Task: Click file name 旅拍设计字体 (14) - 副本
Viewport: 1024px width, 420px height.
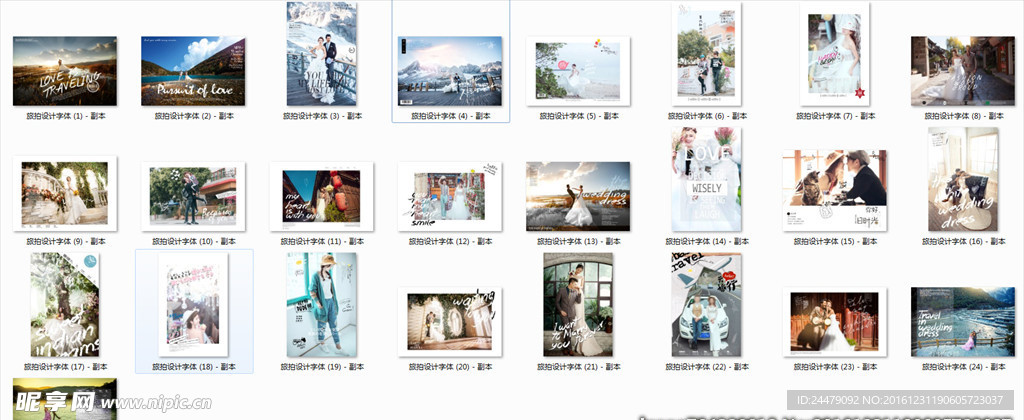Action: (x=707, y=242)
